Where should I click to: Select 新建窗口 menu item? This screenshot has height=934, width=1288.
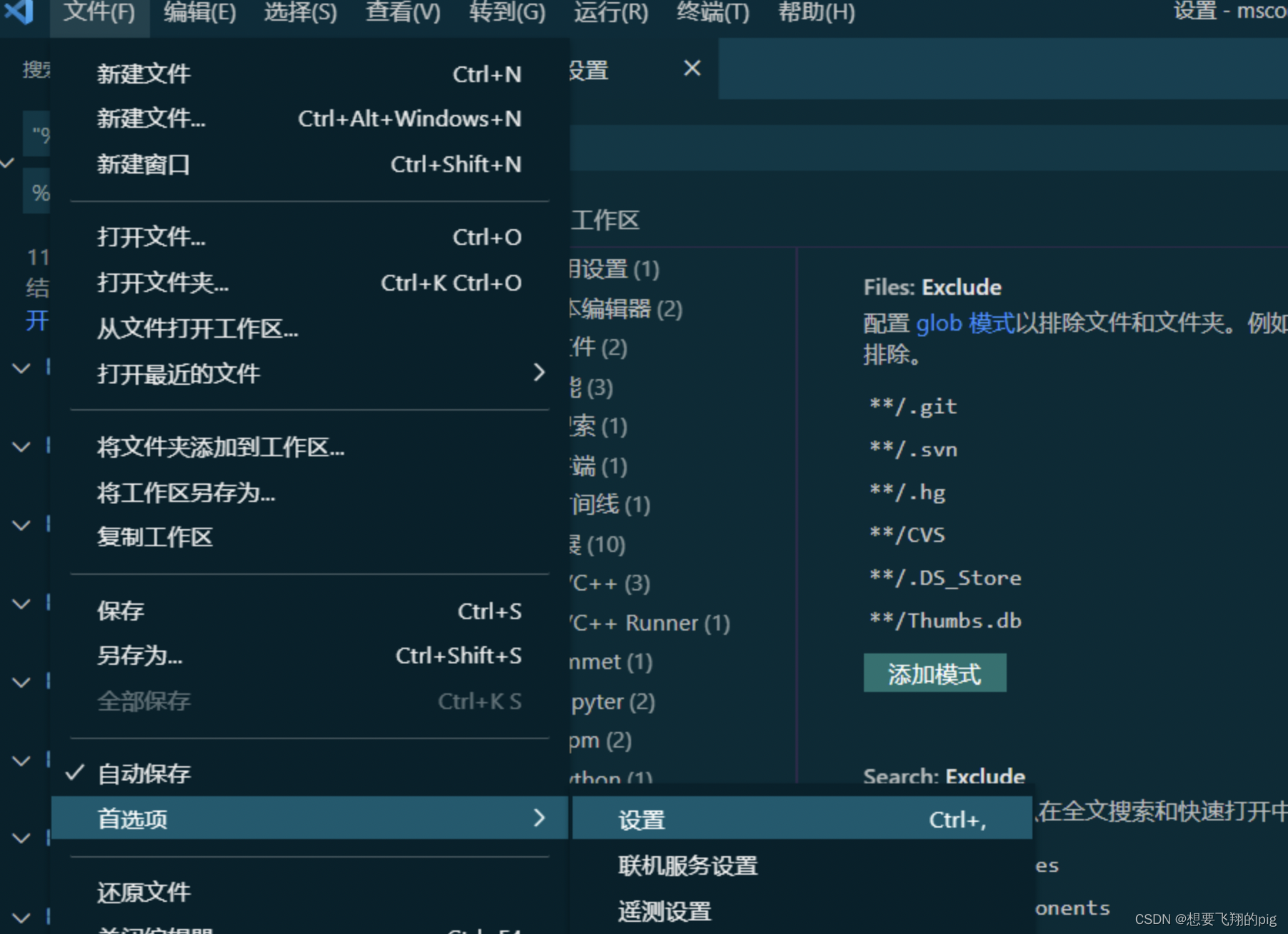pos(309,164)
